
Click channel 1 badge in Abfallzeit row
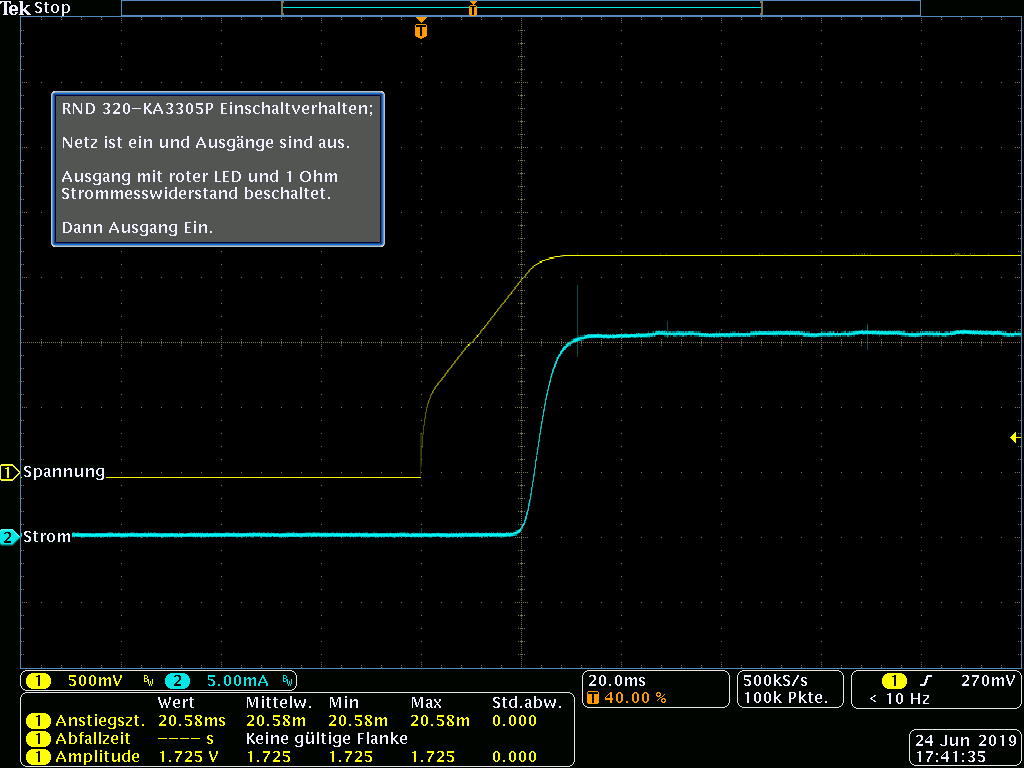point(39,739)
